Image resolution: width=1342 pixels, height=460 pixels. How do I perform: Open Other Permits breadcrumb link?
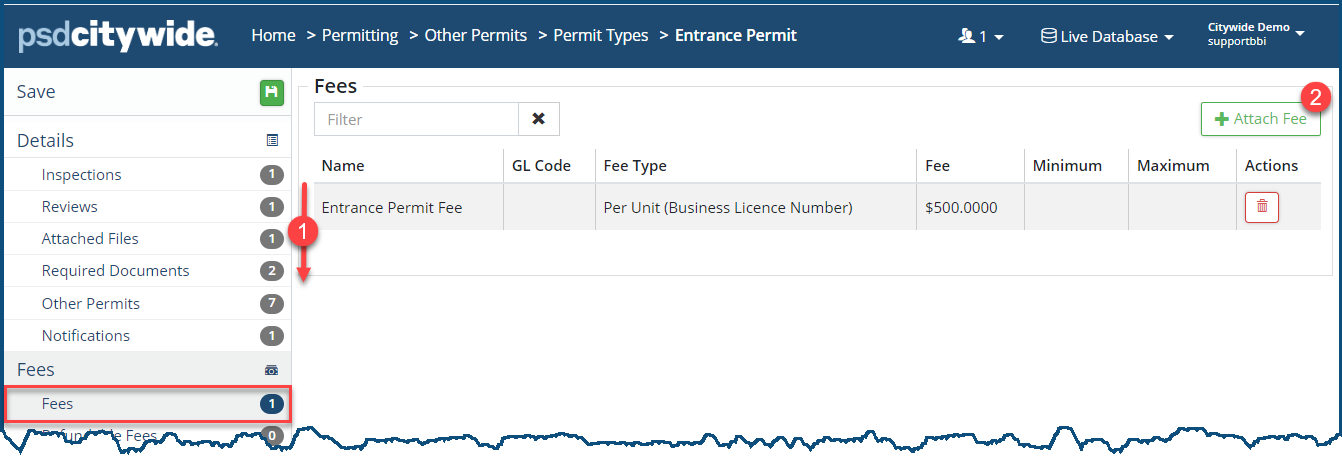coord(475,36)
